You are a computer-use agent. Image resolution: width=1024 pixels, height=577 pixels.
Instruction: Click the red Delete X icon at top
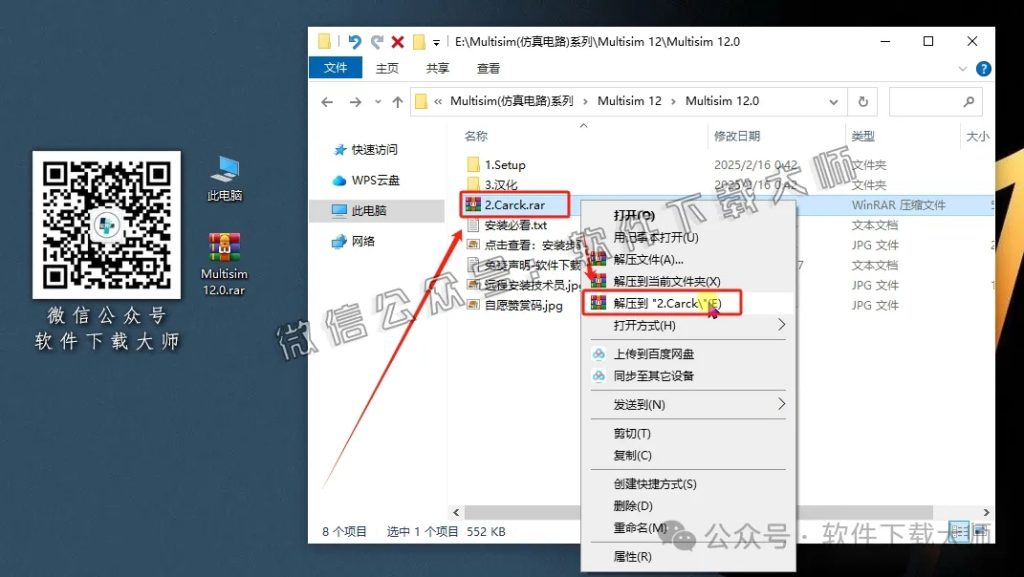click(x=396, y=41)
